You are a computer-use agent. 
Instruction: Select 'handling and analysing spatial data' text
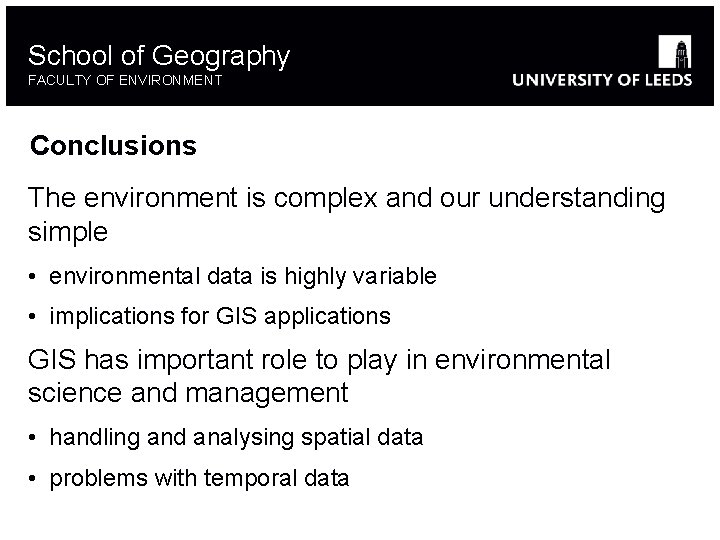[x=236, y=437]
